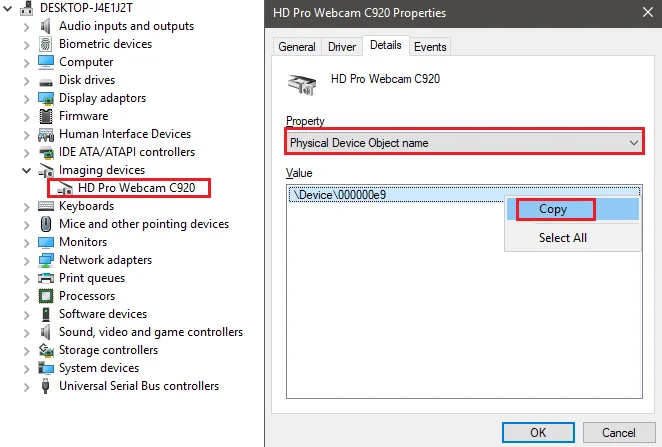The image size is (662, 447).
Task: Click the Sound, video and game controllers icon
Action: (46, 332)
